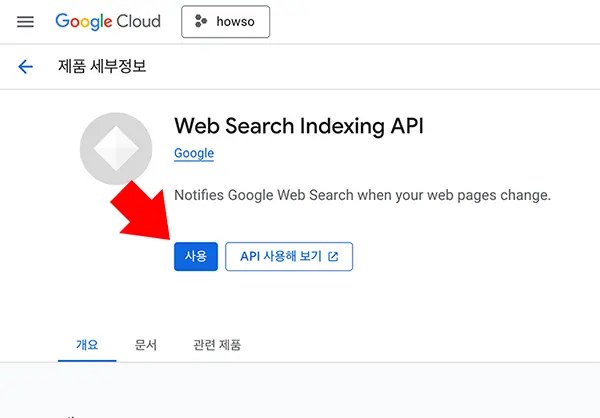Click the API 사용해 보기 button
This screenshot has width=600, height=418.
[x=289, y=256]
